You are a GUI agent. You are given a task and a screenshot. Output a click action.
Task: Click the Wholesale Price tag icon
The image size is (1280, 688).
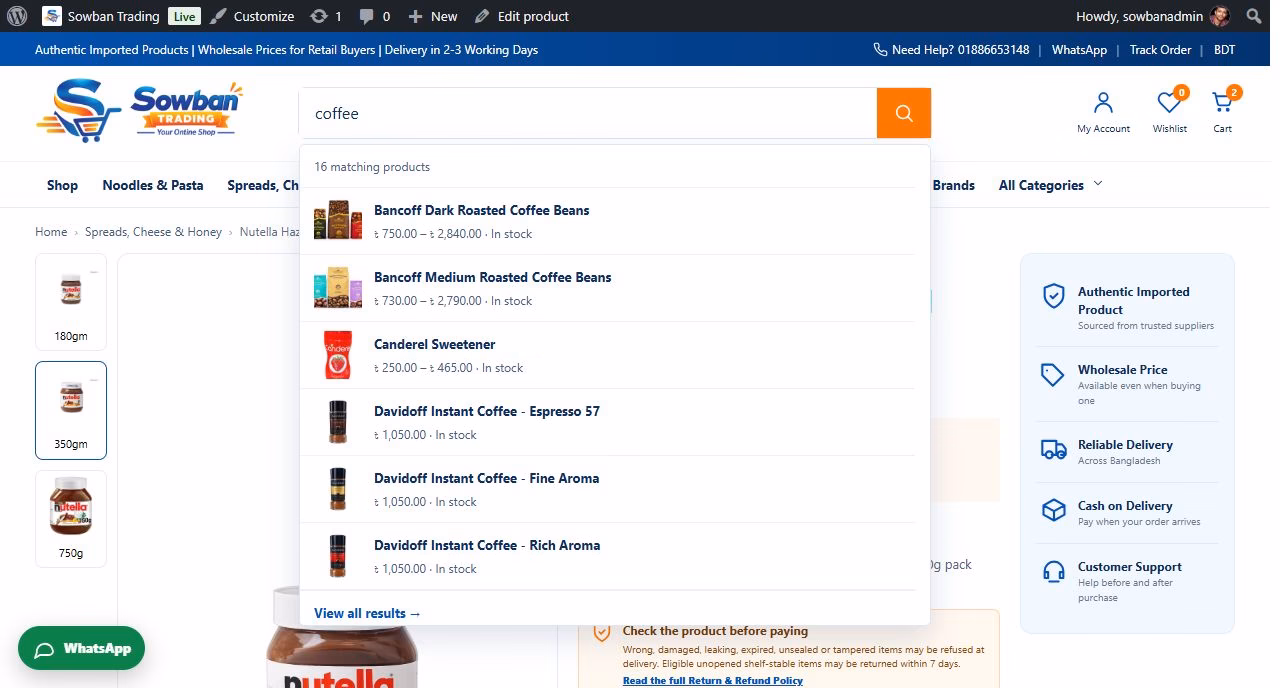click(x=1053, y=375)
